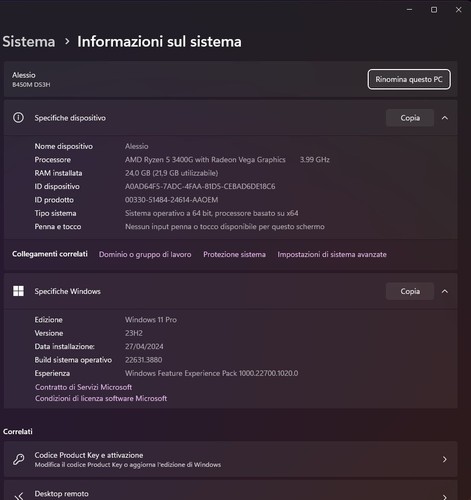The height and width of the screenshot is (500, 471).
Task: Click the Windows logo icon
Action: click(x=18, y=291)
